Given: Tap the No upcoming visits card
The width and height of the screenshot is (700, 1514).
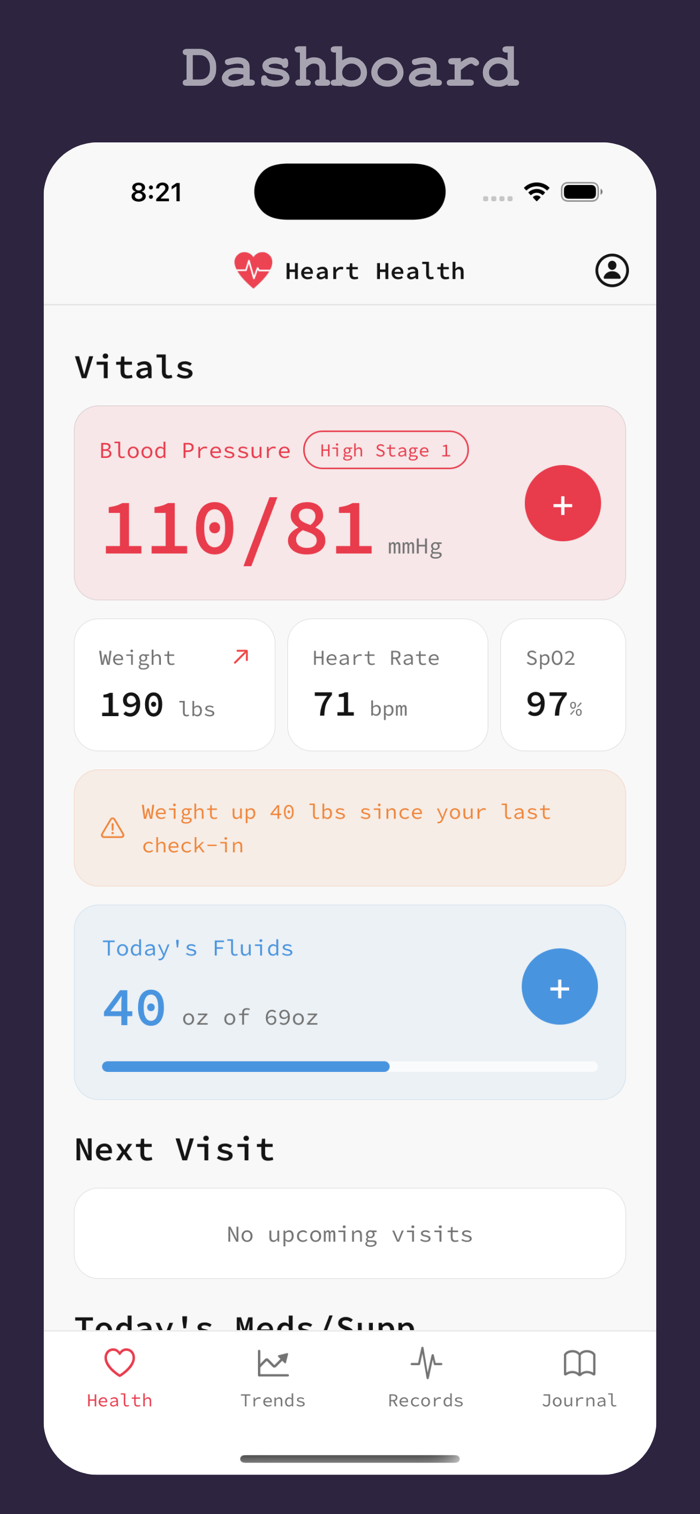Looking at the screenshot, I should (350, 1234).
